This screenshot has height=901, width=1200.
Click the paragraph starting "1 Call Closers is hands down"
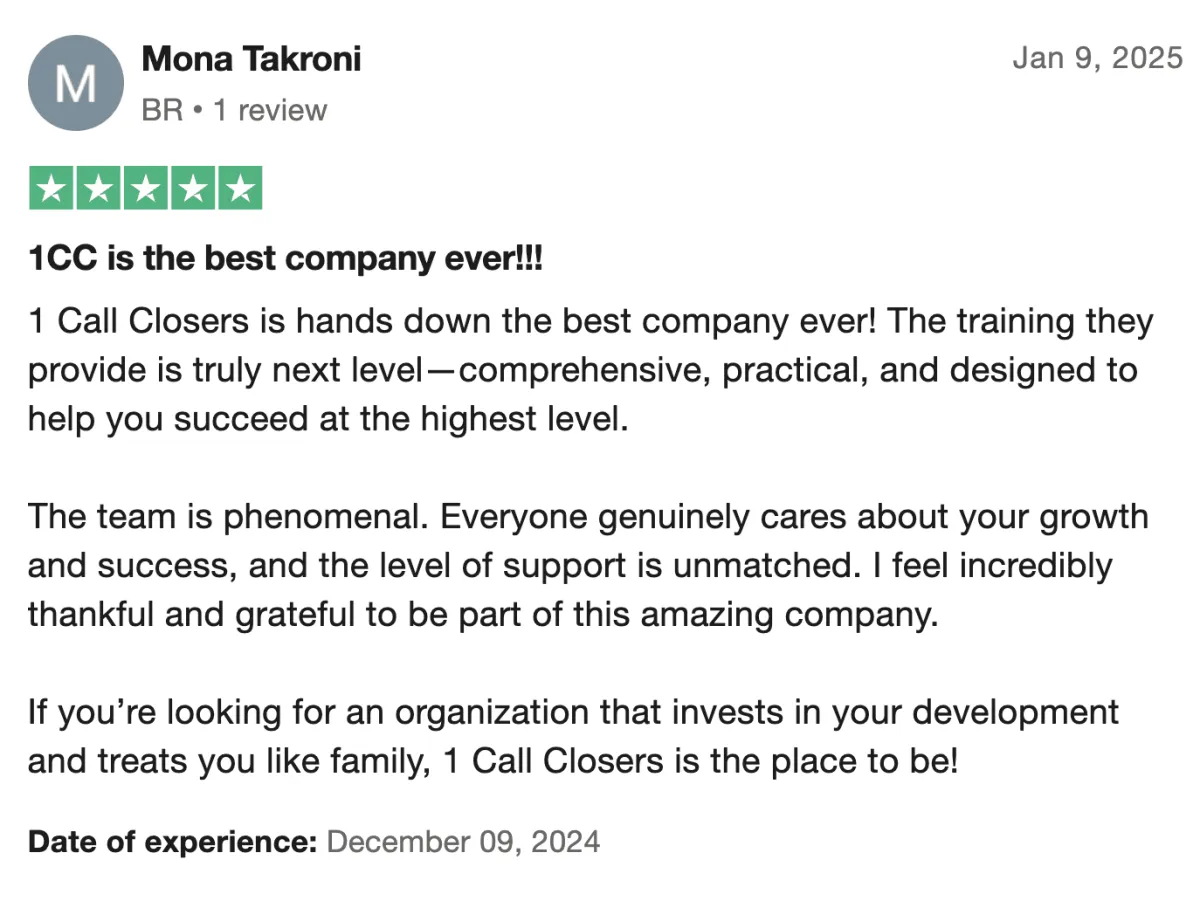point(590,370)
